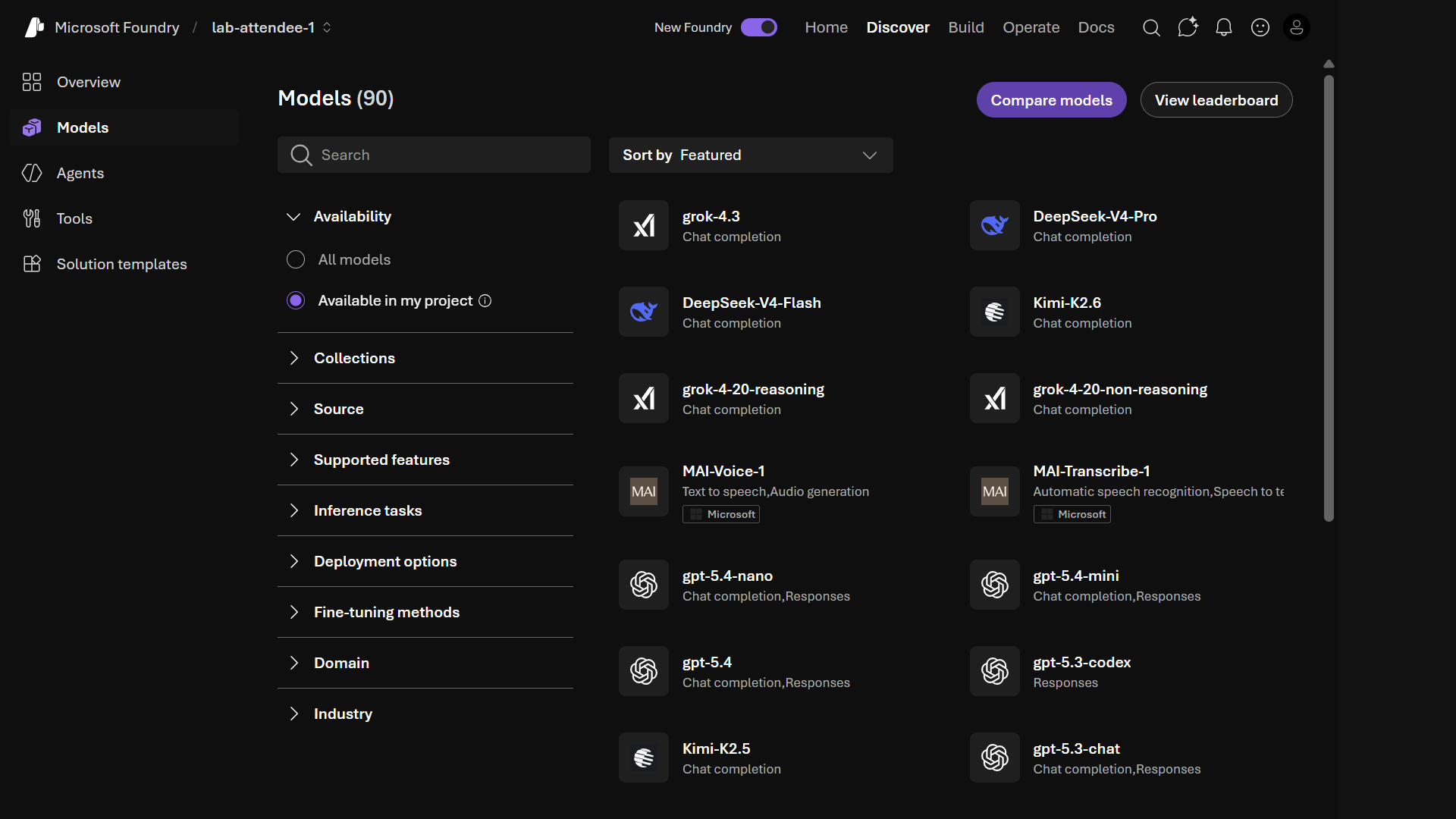The image size is (1456, 819).
Task: Click the Microsoft Foundry logo icon
Action: [34, 27]
